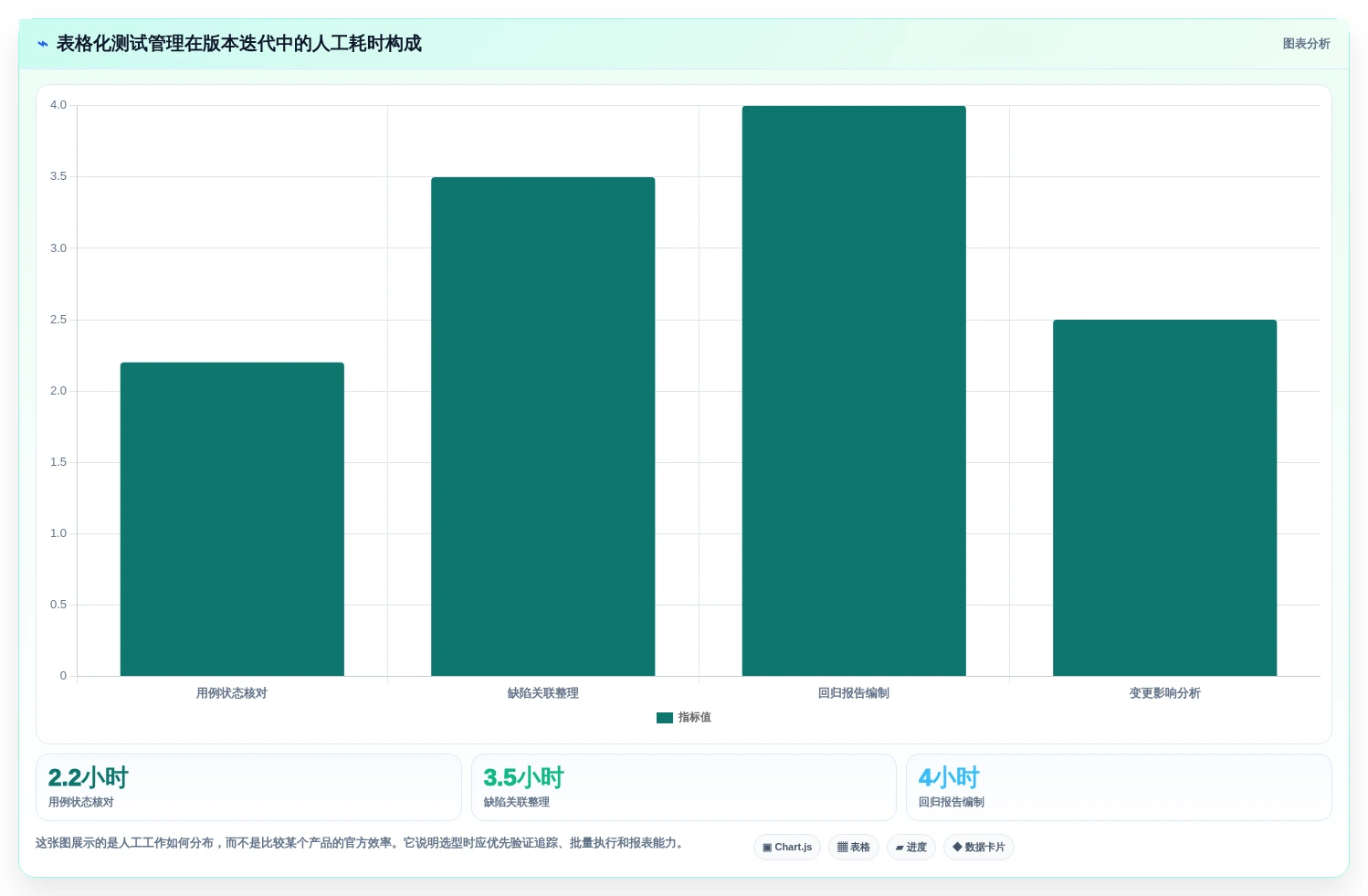Viewport: 1368px width, 896px height.
Task: Select the 3.5小时 data card
Action: [684, 787]
